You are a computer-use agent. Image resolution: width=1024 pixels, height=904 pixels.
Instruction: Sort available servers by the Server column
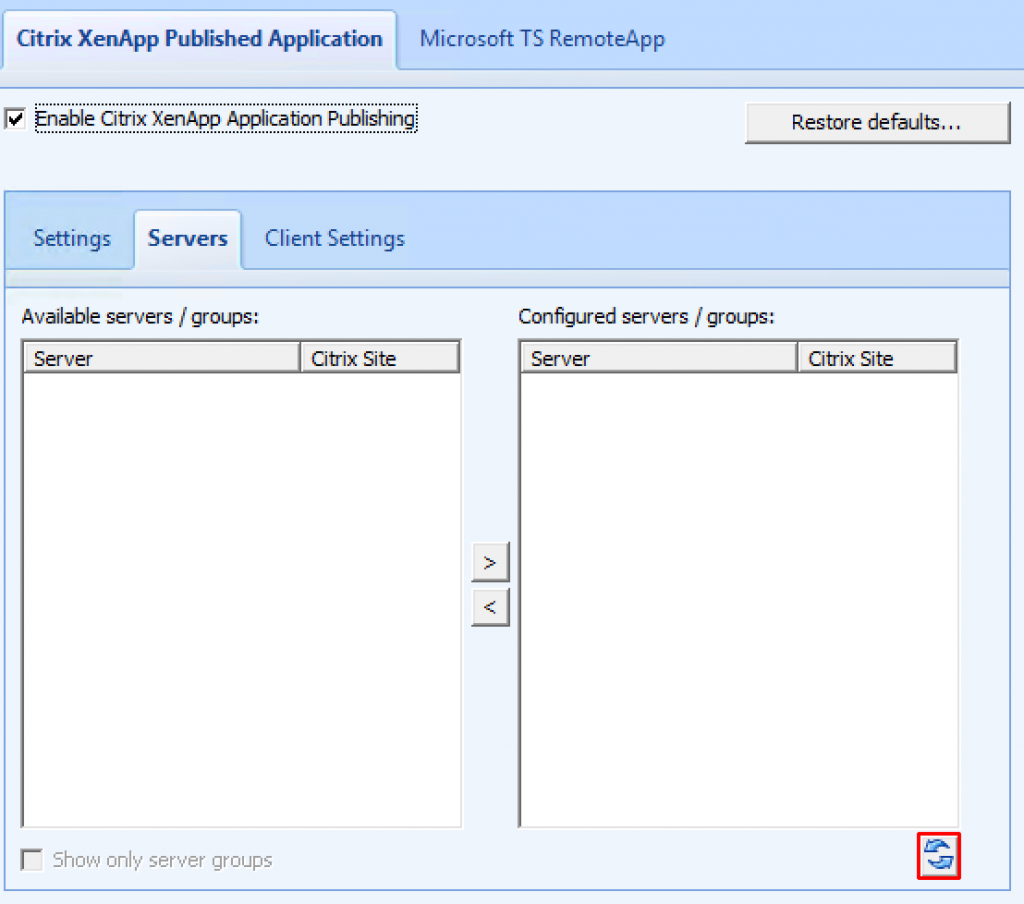(160, 357)
